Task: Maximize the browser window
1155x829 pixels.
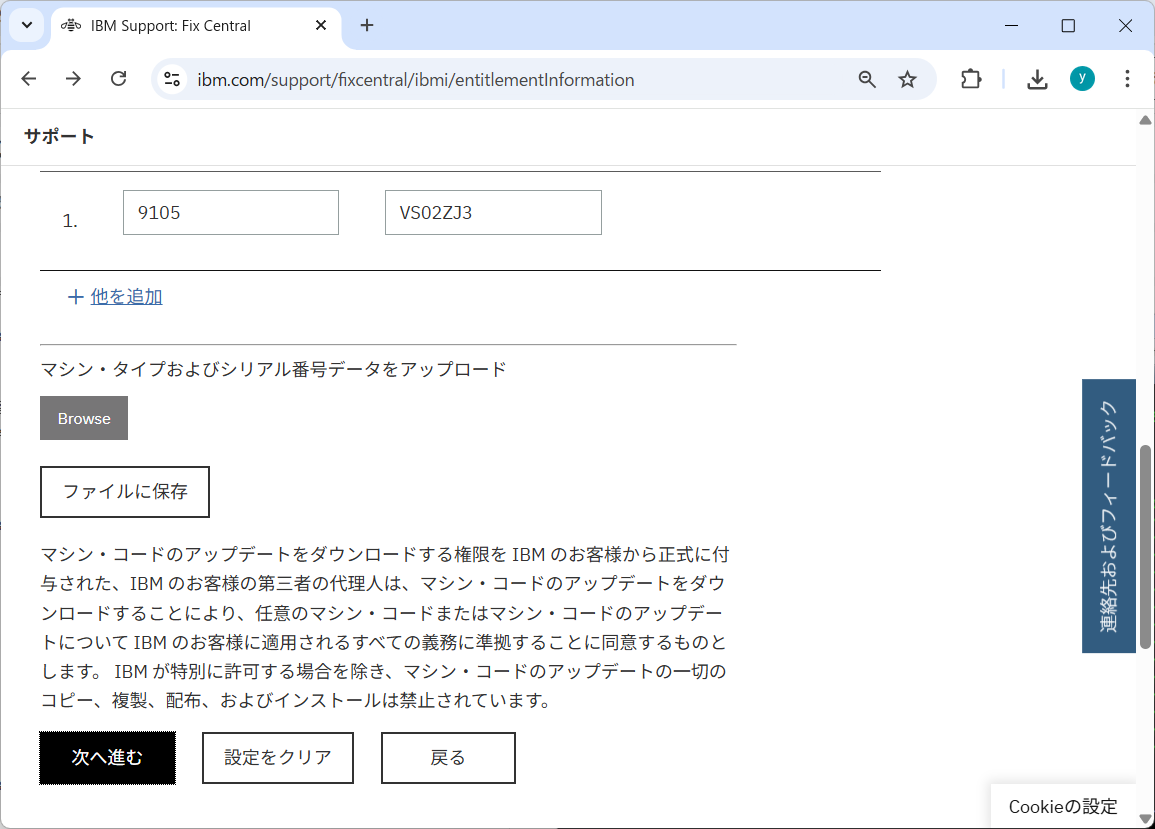Action: (1068, 26)
